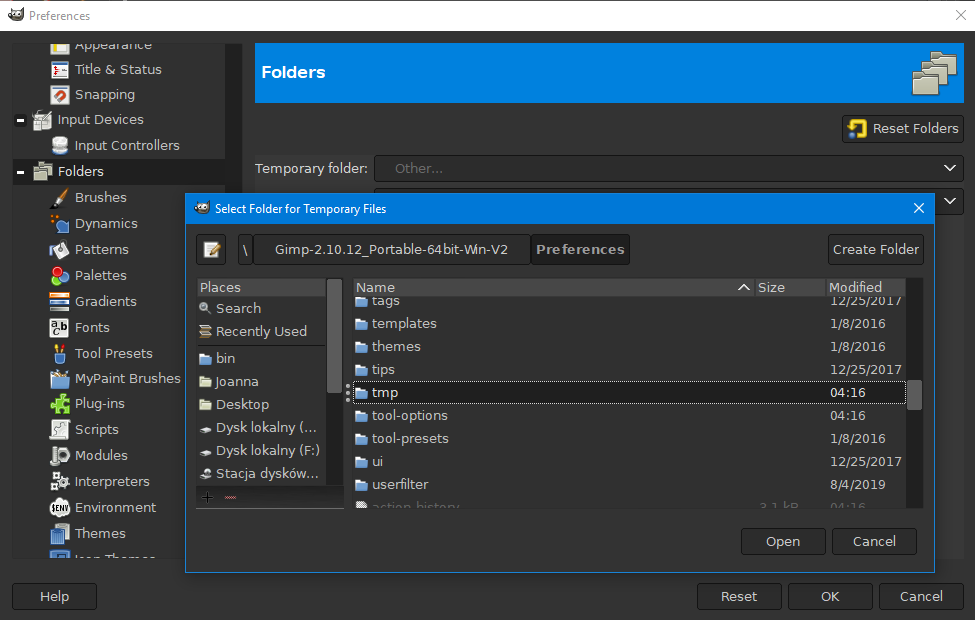The width and height of the screenshot is (975, 620).
Task: Select the themes folder row
Action: click(x=629, y=347)
